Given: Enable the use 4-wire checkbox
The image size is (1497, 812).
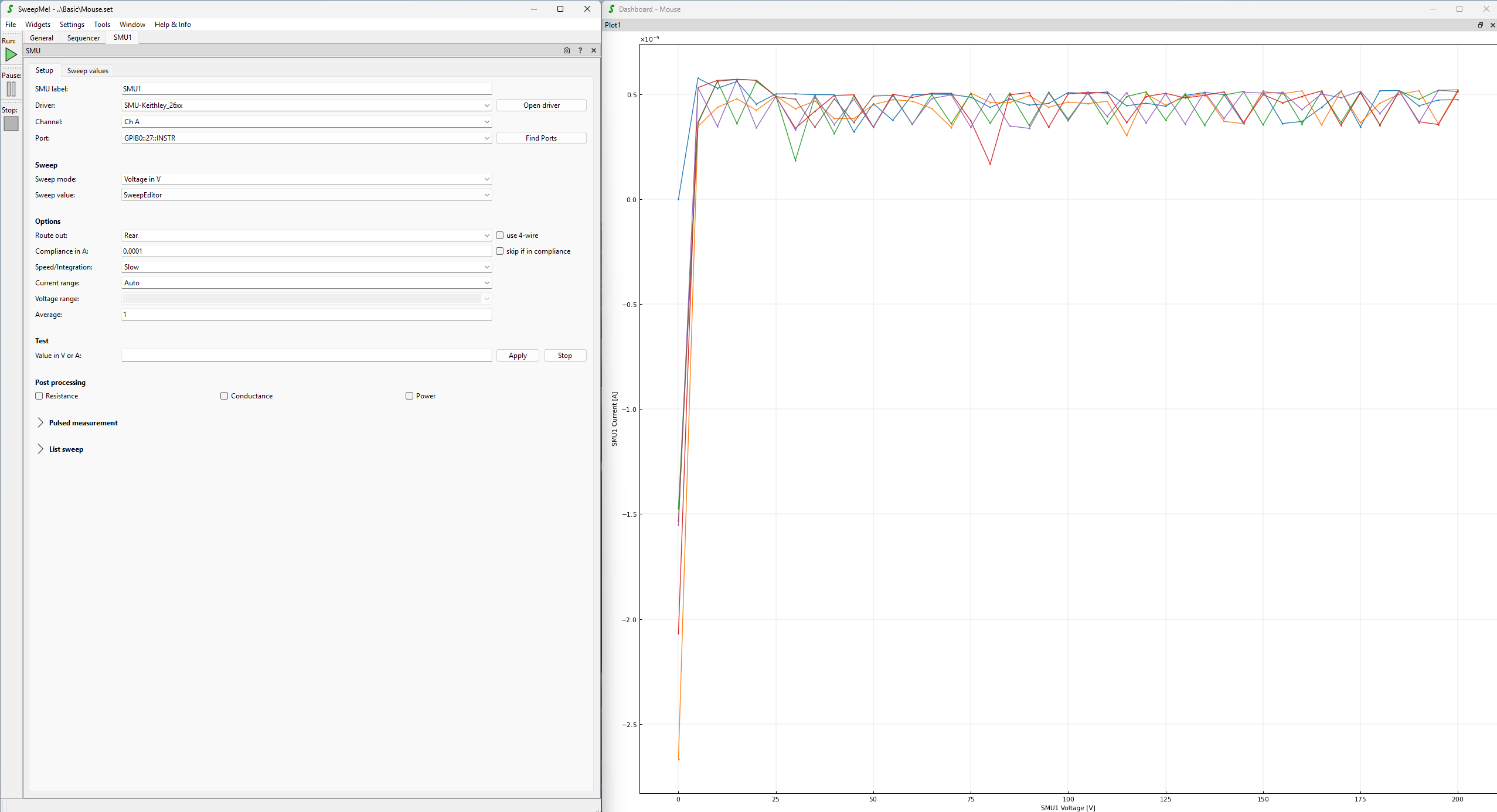Looking at the screenshot, I should 500,236.
